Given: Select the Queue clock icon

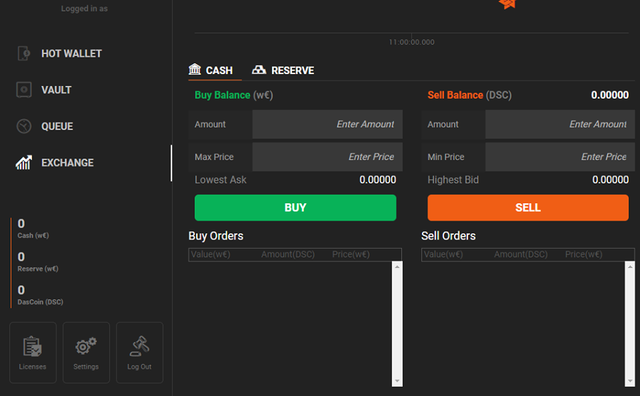Looking at the screenshot, I should coord(24,126).
